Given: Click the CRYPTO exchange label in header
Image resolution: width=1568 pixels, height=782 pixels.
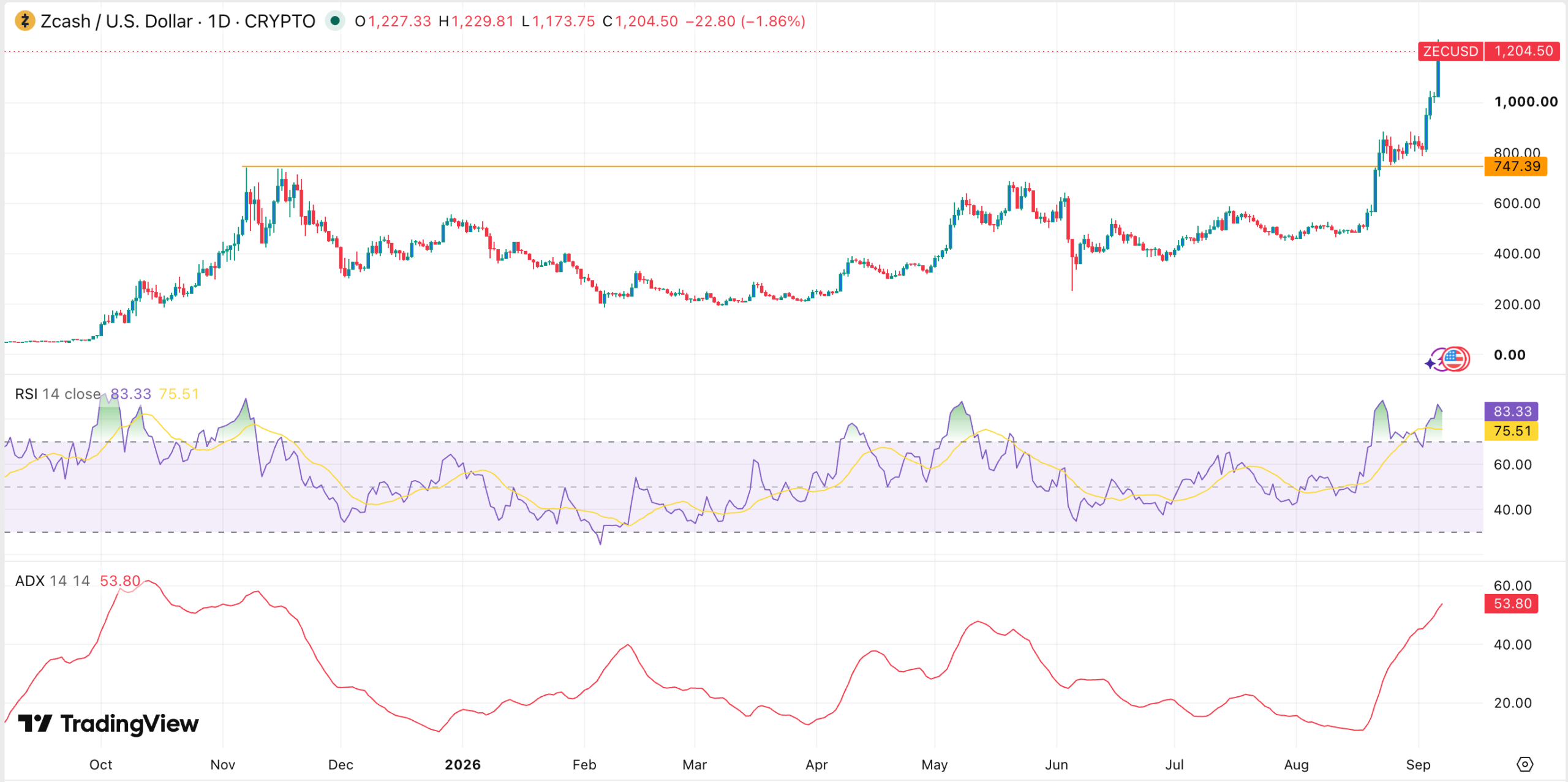Looking at the screenshot, I should coord(280,21).
